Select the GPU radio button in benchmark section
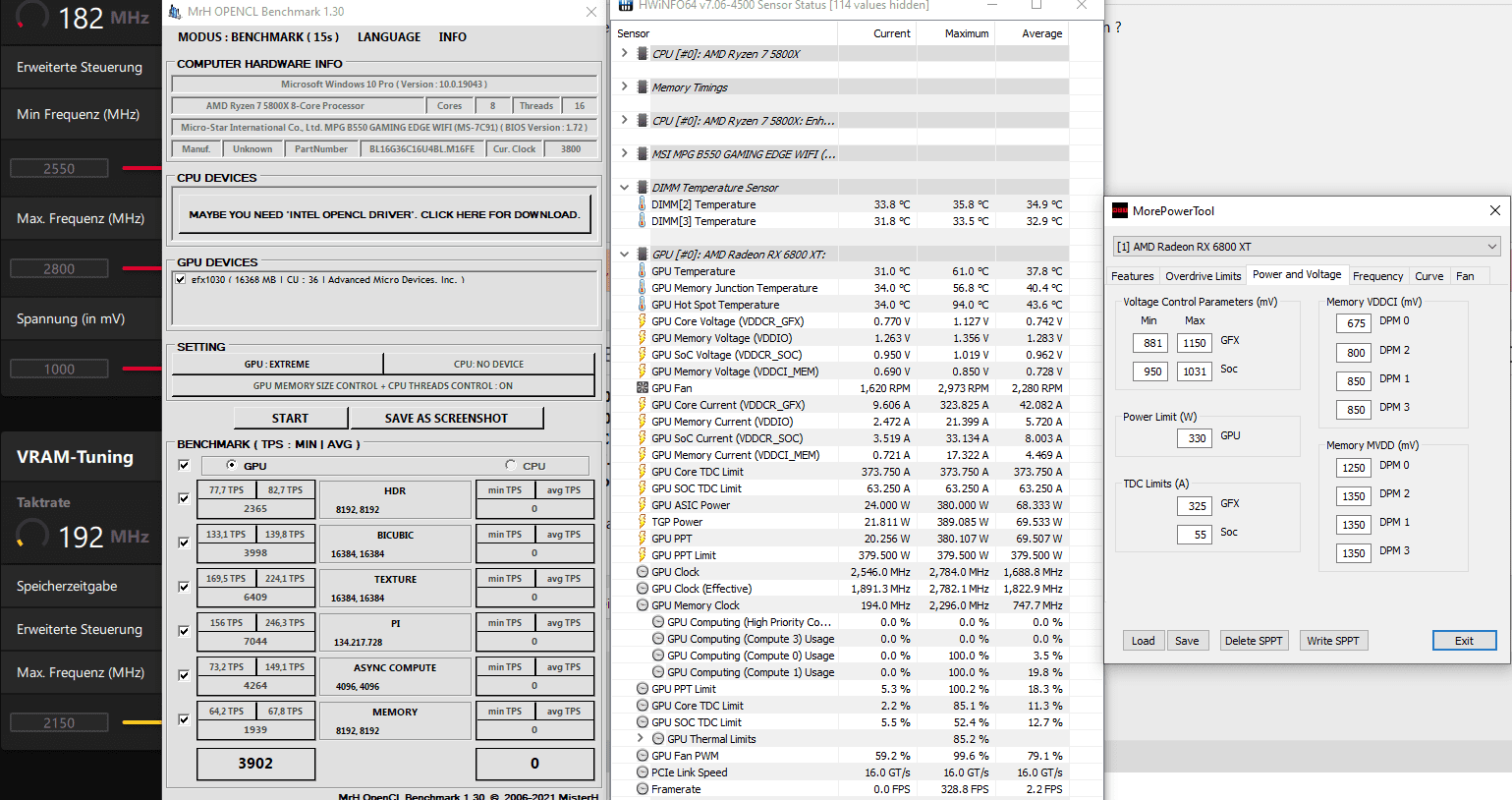 (232, 465)
